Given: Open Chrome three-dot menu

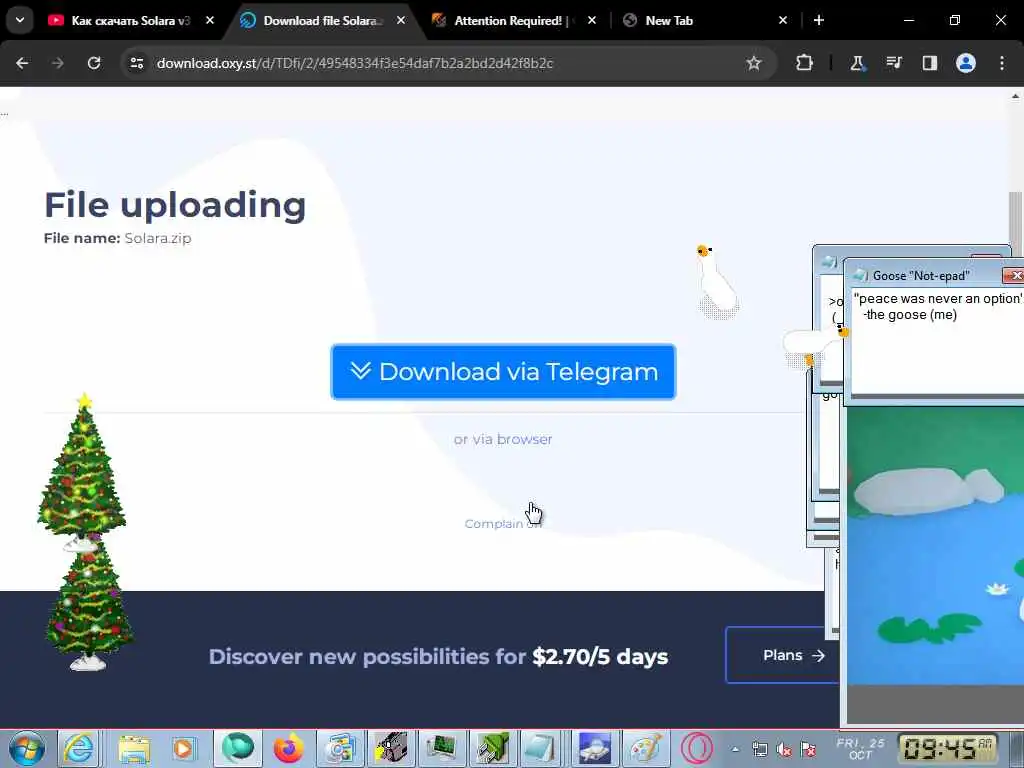Looking at the screenshot, I should click(x=1002, y=63).
